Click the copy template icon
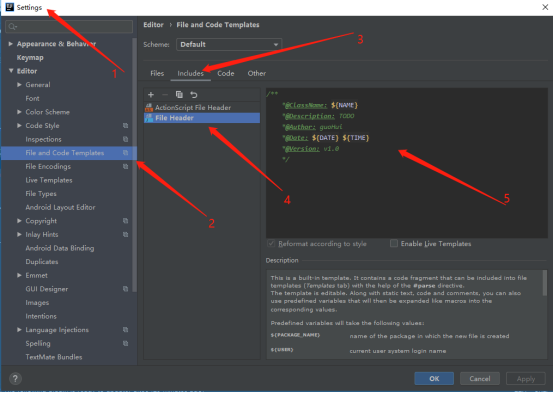The width and height of the screenshot is (554, 393). click(x=179, y=95)
